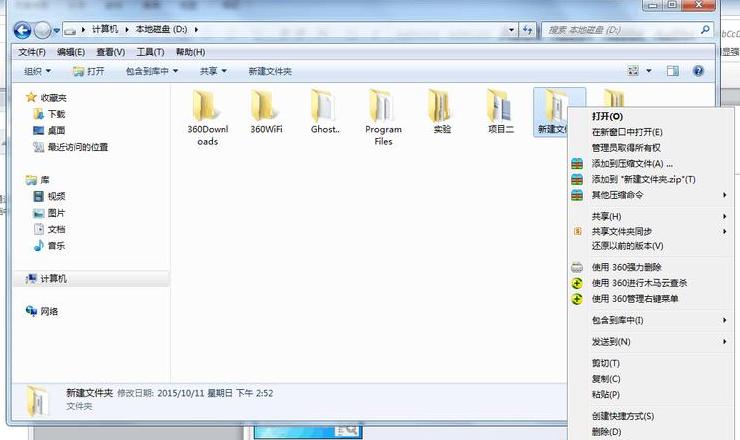Expand 发送到(N) submenu
Viewport: 740px width, 440px height.
click(x=651, y=341)
